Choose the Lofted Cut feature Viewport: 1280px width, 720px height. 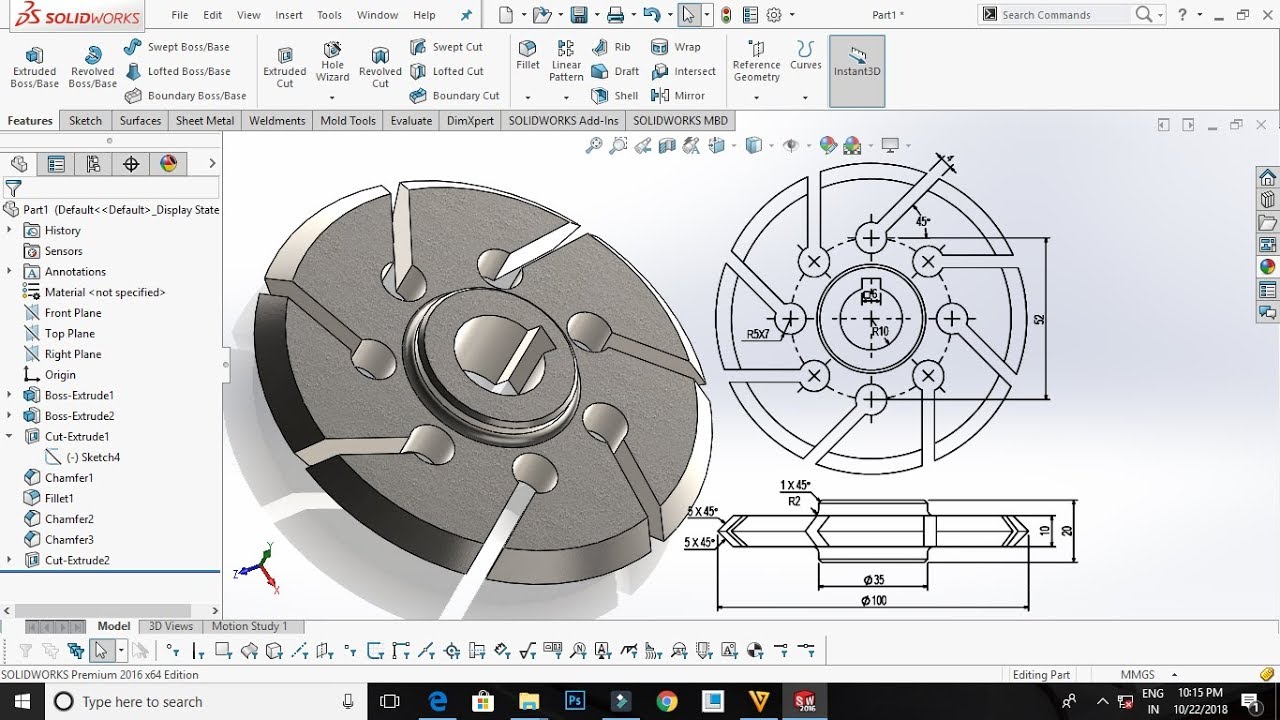tap(446, 71)
